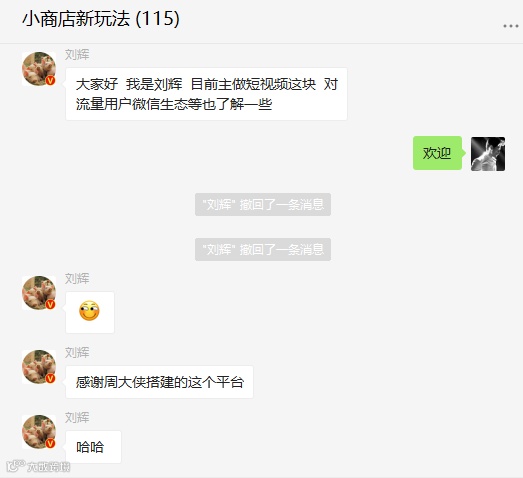Click the first 撤回了一条消息 notice
The width and height of the screenshot is (523, 478).
click(263, 204)
